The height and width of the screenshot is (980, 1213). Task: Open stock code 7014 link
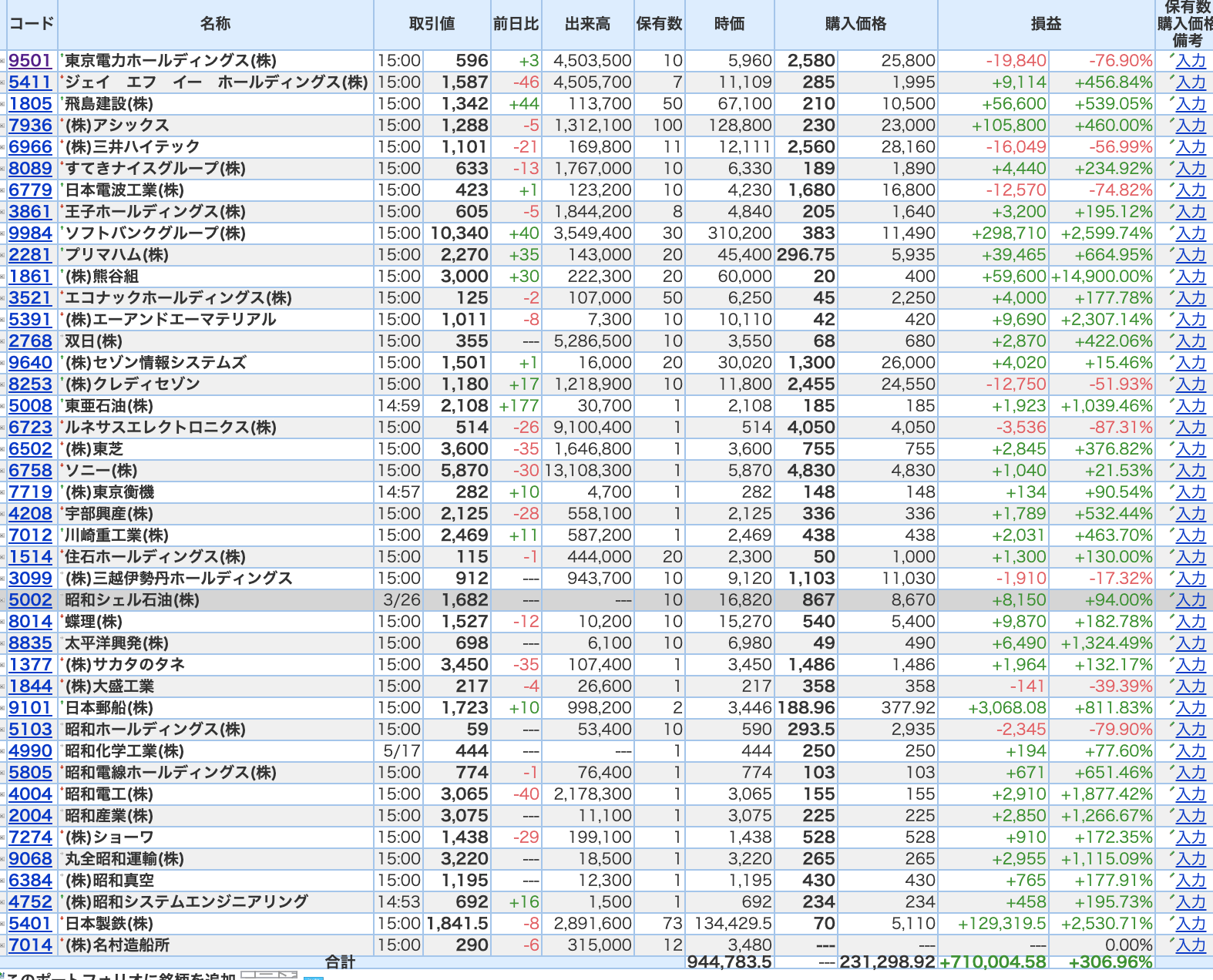(30, 945)
